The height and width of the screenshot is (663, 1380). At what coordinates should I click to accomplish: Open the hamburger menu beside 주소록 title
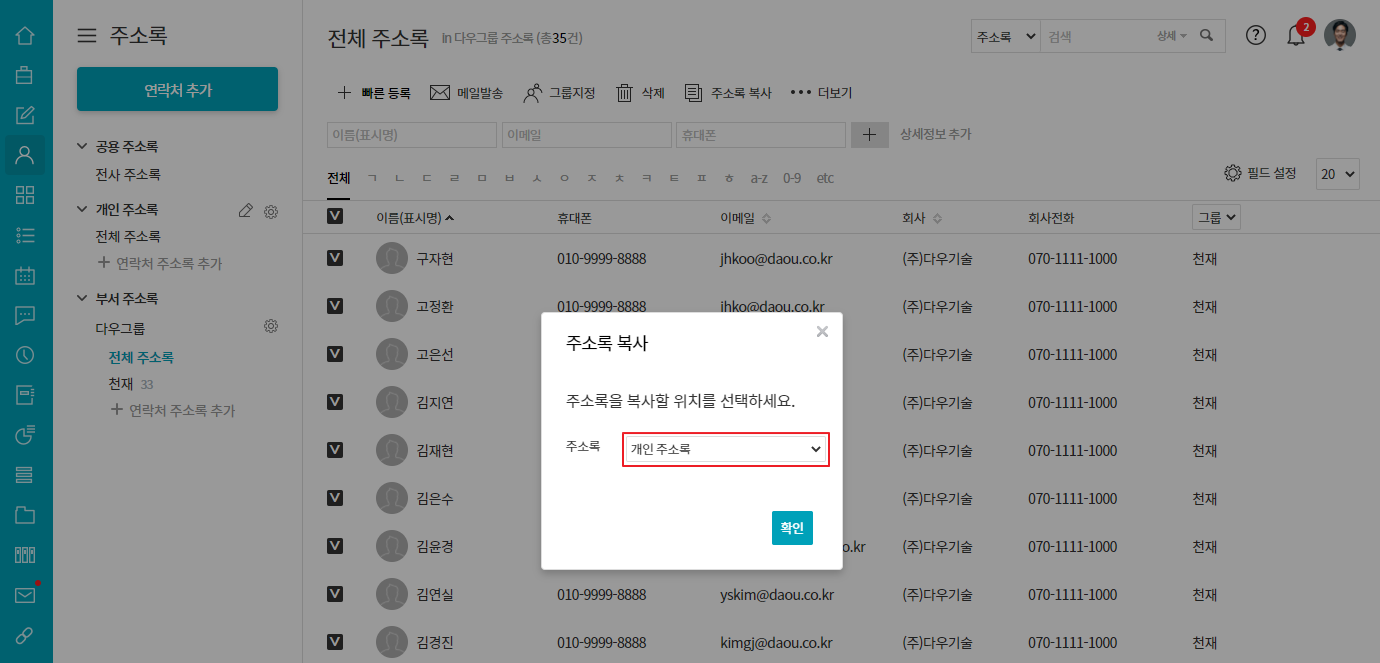pos(88,36)
